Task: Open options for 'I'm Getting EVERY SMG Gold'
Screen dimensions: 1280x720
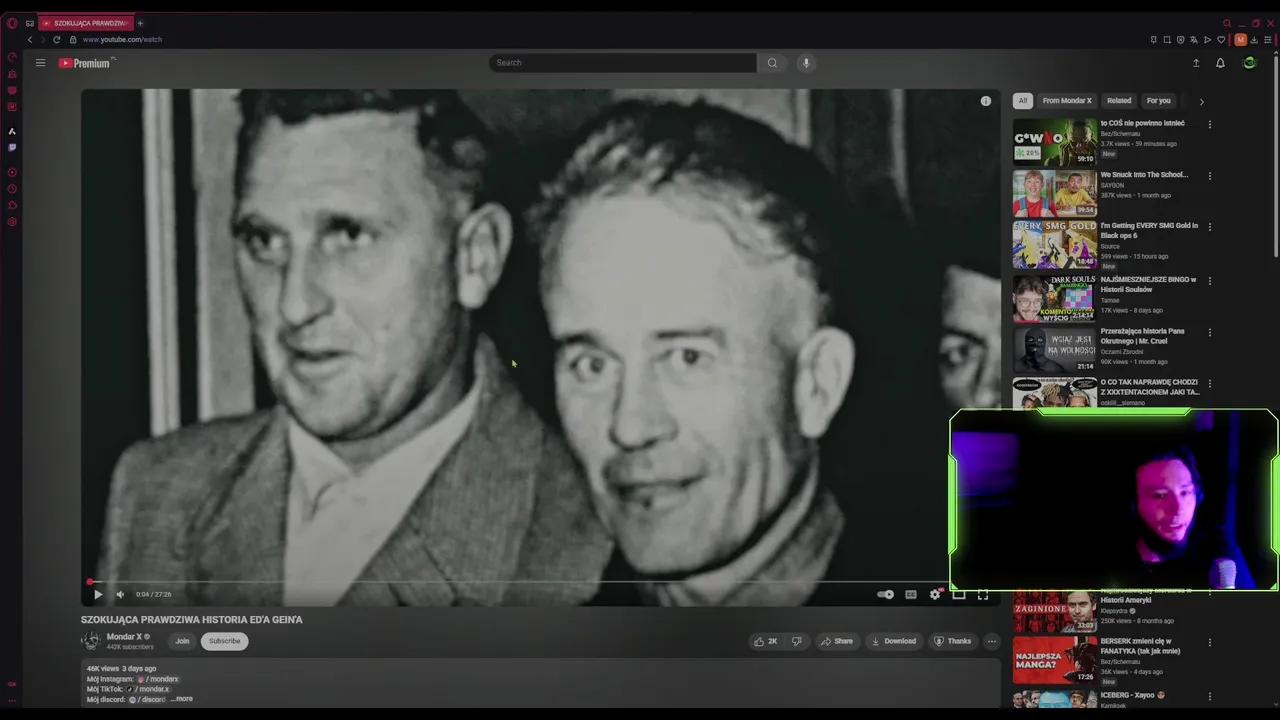Action: [x=1210, y=227]
